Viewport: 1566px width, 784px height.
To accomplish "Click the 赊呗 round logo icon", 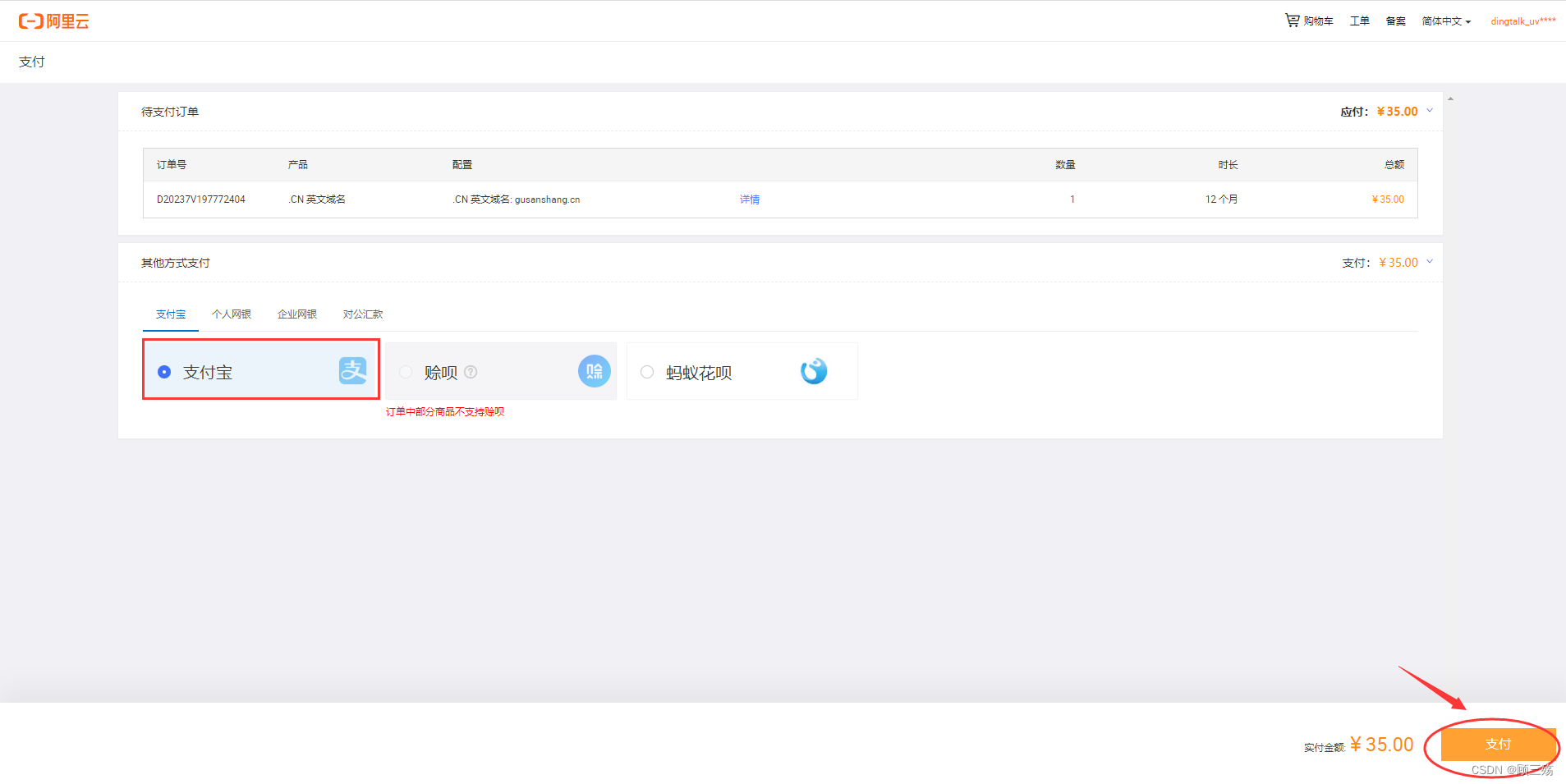I will 595,371.
